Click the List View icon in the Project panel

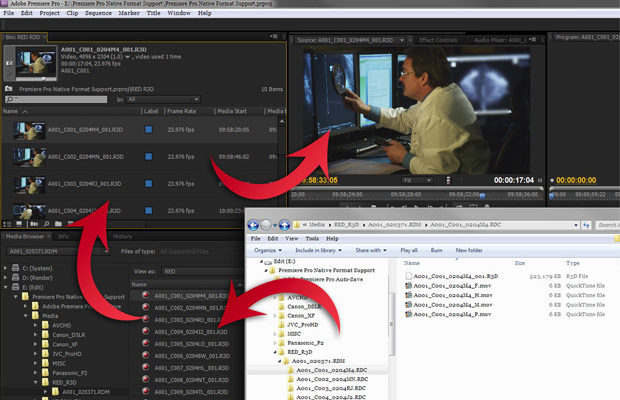(x=7, y=224)
